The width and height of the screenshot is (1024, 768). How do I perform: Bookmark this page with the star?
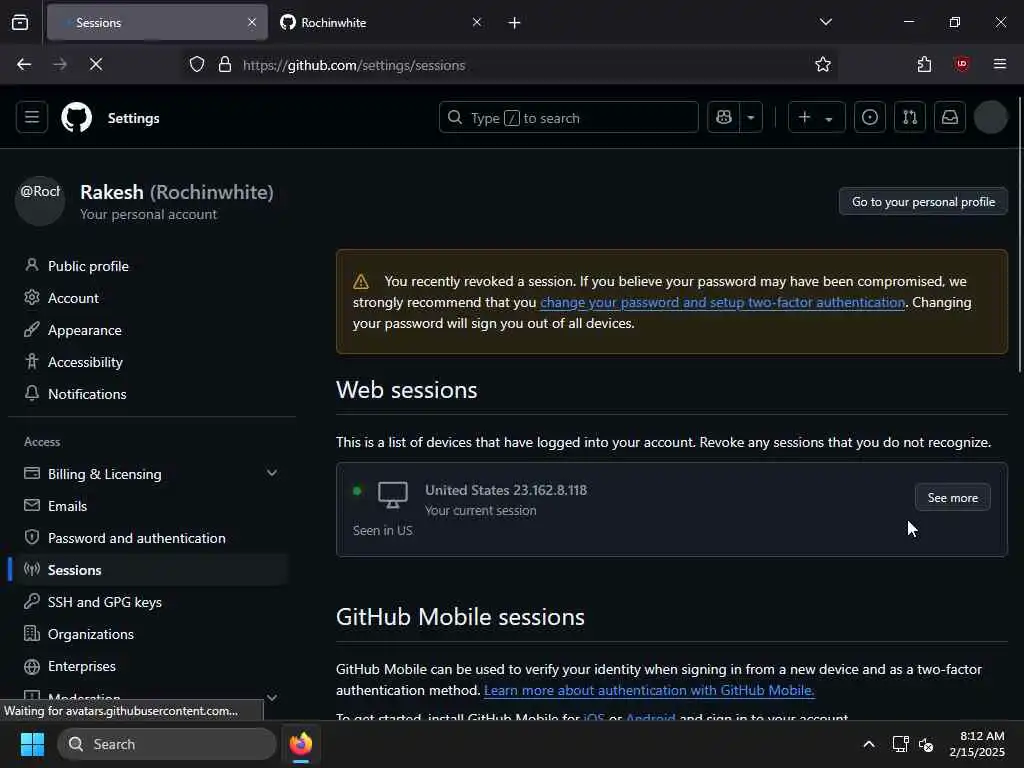[823, 64]
